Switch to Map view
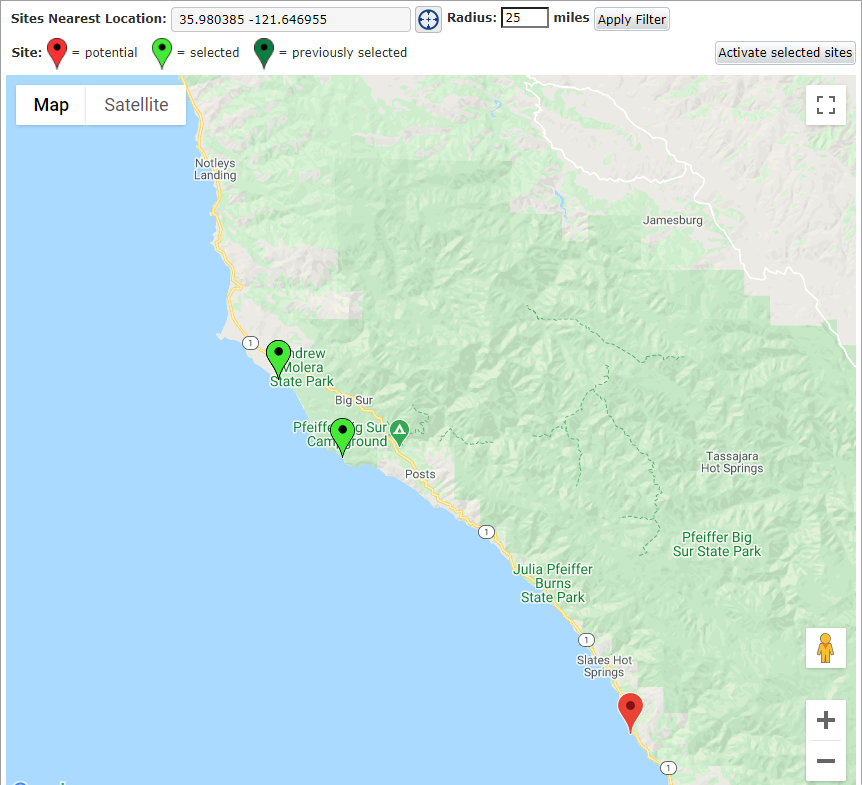This screenshot has width=862, height=785. (x=51, y=105)
